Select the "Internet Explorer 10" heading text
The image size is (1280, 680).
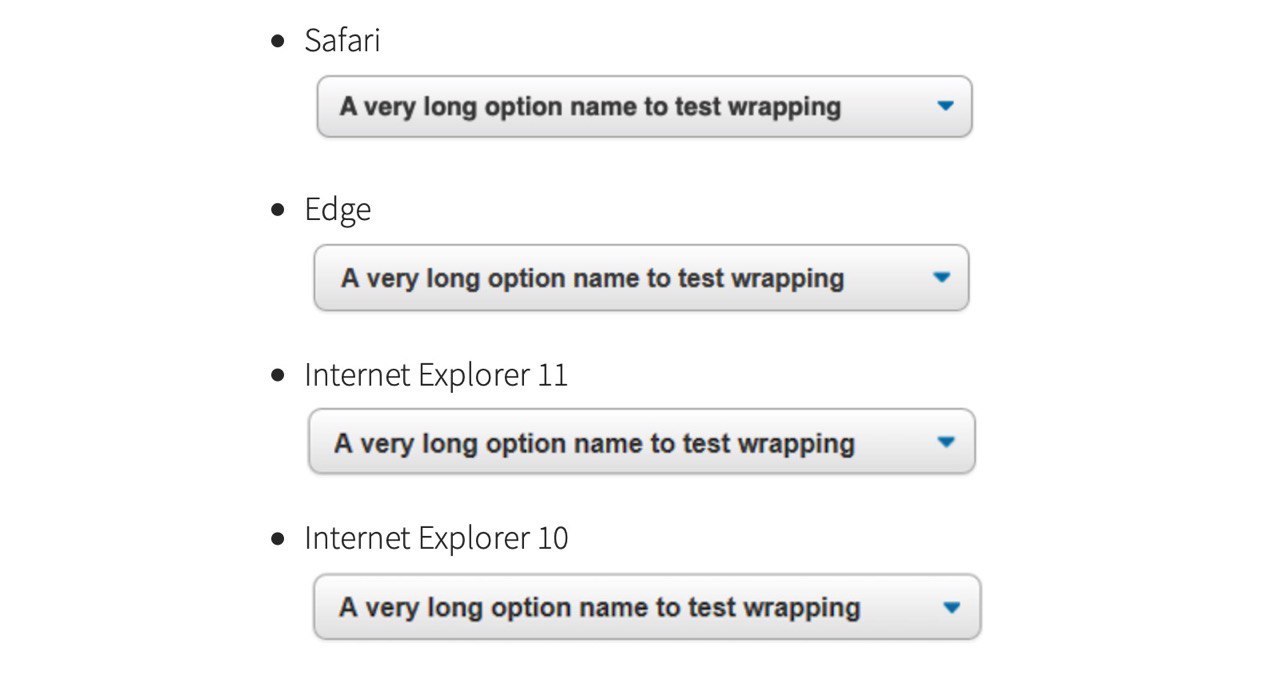pos(436,538)
